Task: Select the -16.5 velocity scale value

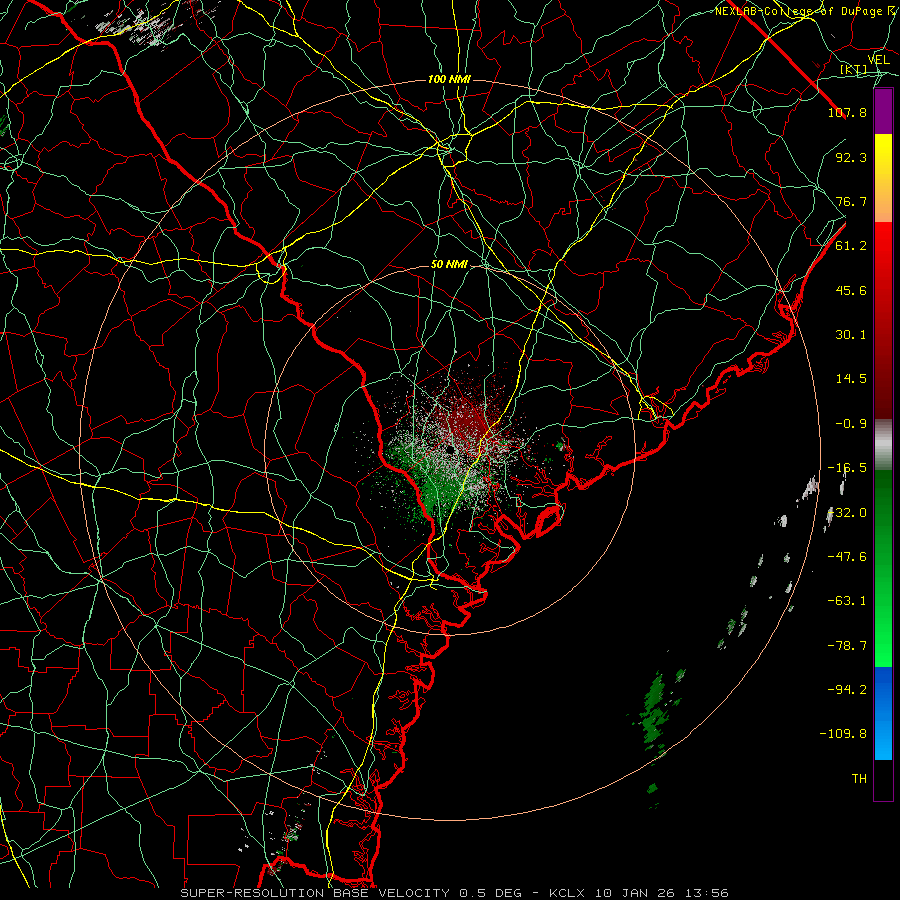Action: coord(847,467)
